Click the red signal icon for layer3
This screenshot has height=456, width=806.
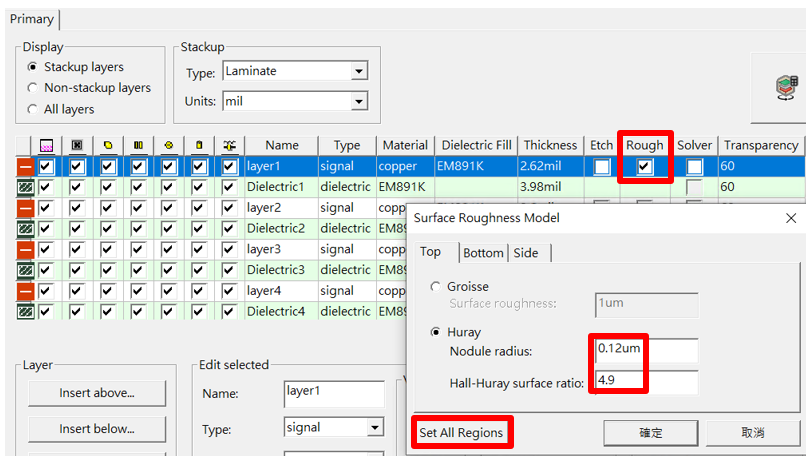(25, 250)
